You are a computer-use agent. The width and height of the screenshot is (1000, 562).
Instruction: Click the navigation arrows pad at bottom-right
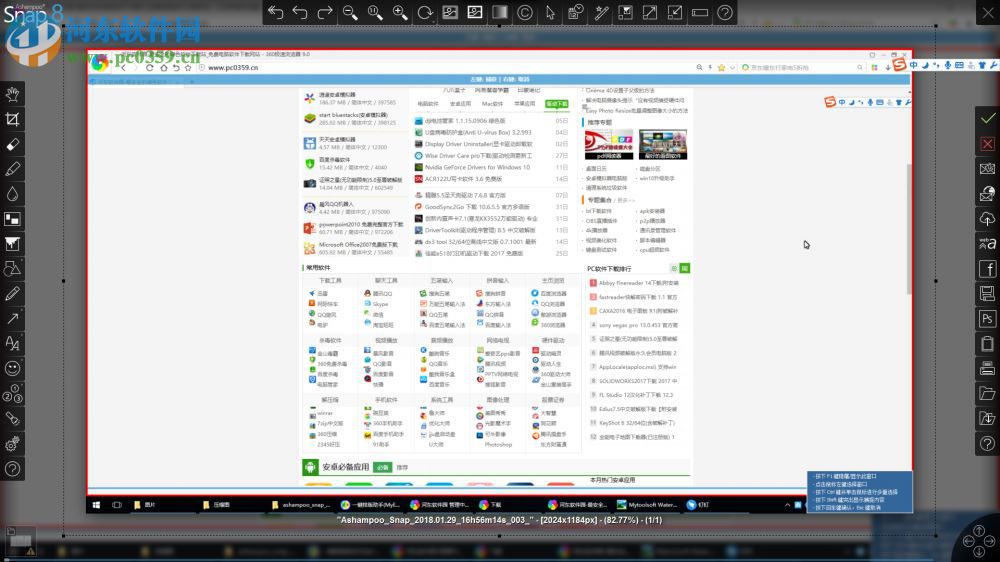click(x=979, y=541)
